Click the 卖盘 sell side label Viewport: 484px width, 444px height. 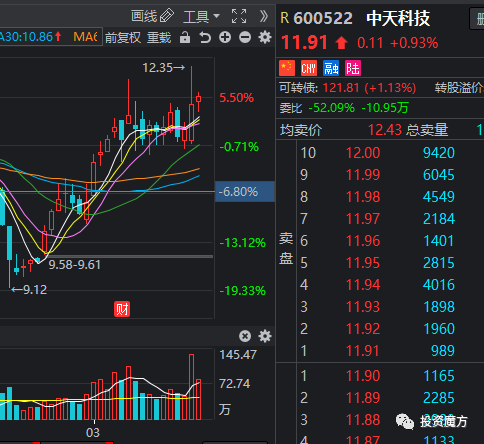coord(286,248)
